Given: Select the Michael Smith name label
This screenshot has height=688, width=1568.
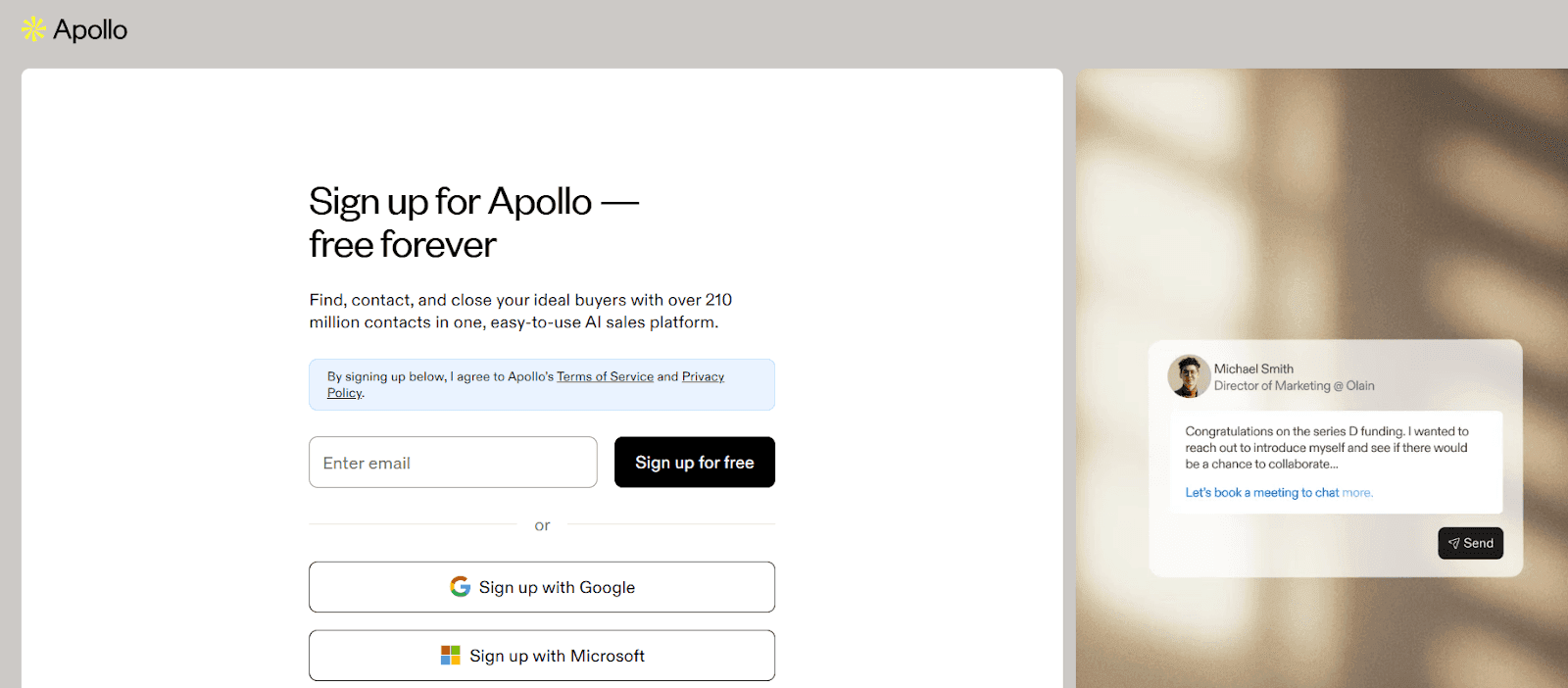Looking at the screenshot, I should (x=1253, y=369).
